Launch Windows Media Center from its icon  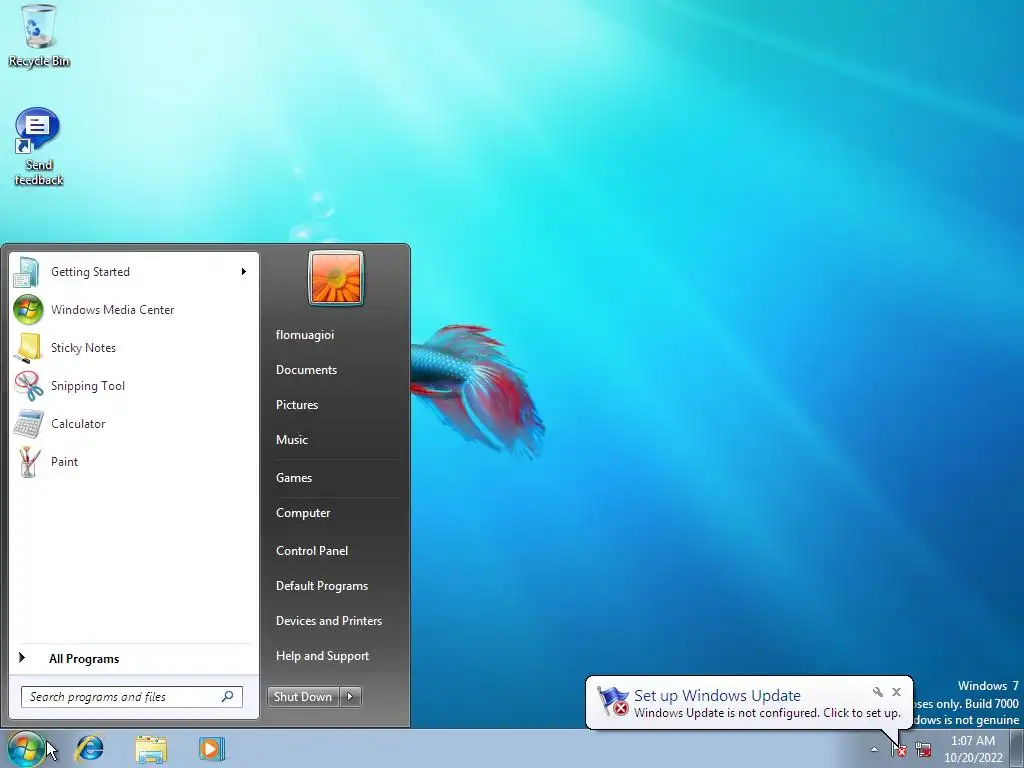coord(28,310)
